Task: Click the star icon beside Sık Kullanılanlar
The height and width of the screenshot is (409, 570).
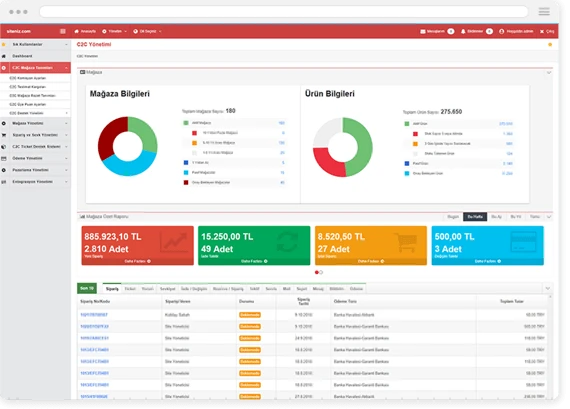Action: pos(4,44)
